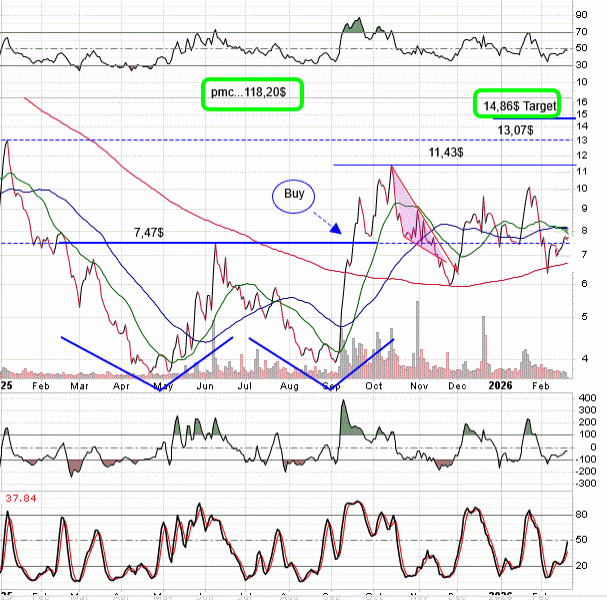Click the 16 price axis label
The width and height of the screenshot is (607, 600).
(581, 101)
